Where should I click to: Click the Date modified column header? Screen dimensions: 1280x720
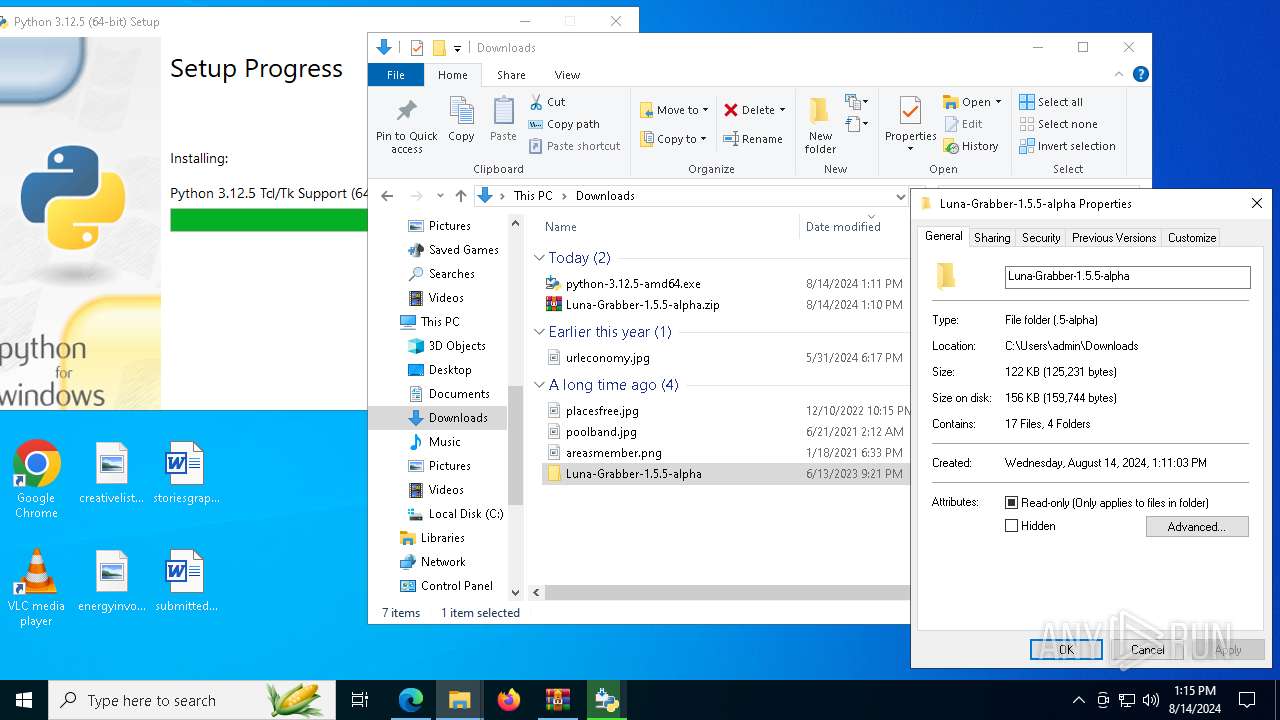[843, 227]
